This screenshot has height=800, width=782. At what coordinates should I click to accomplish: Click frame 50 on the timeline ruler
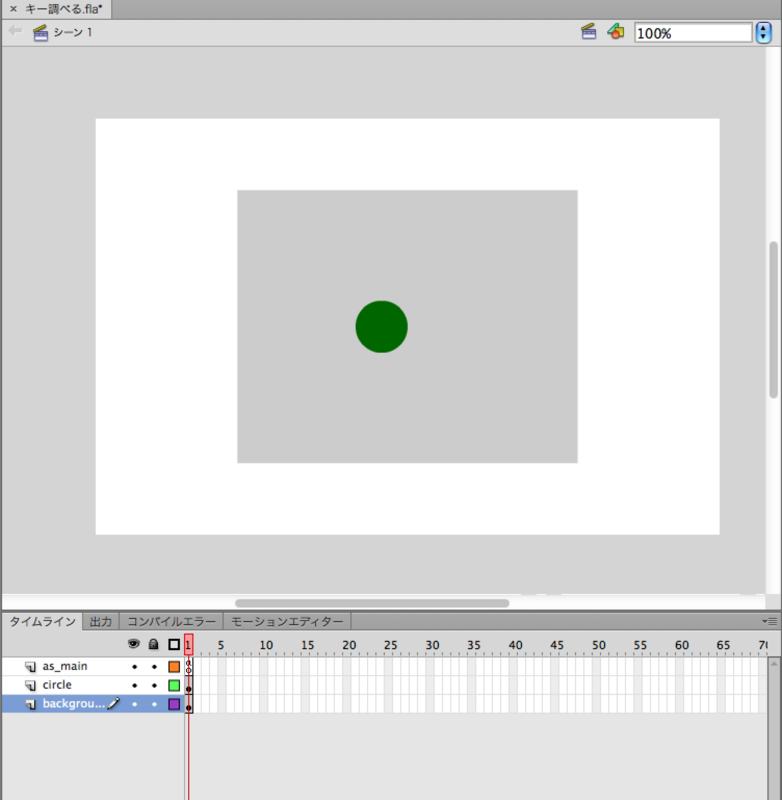tap(598, 645)
